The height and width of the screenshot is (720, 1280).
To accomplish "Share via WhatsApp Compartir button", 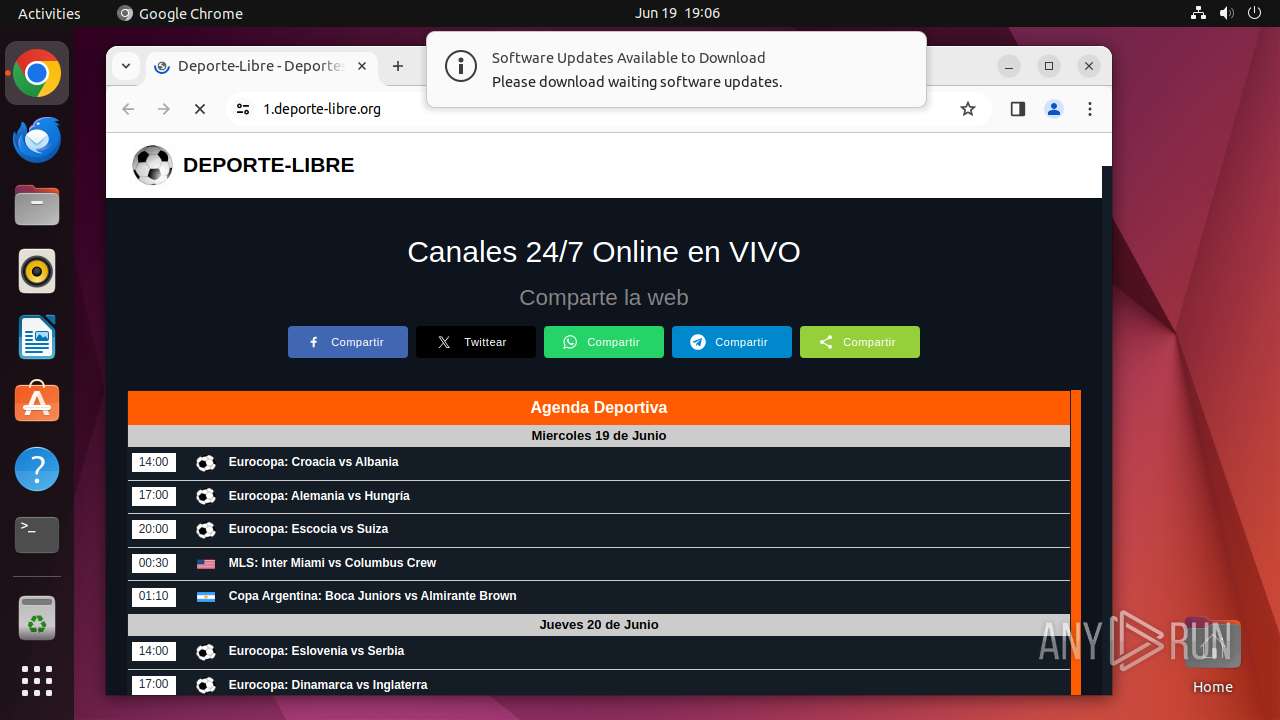I will tap(604, 342).
